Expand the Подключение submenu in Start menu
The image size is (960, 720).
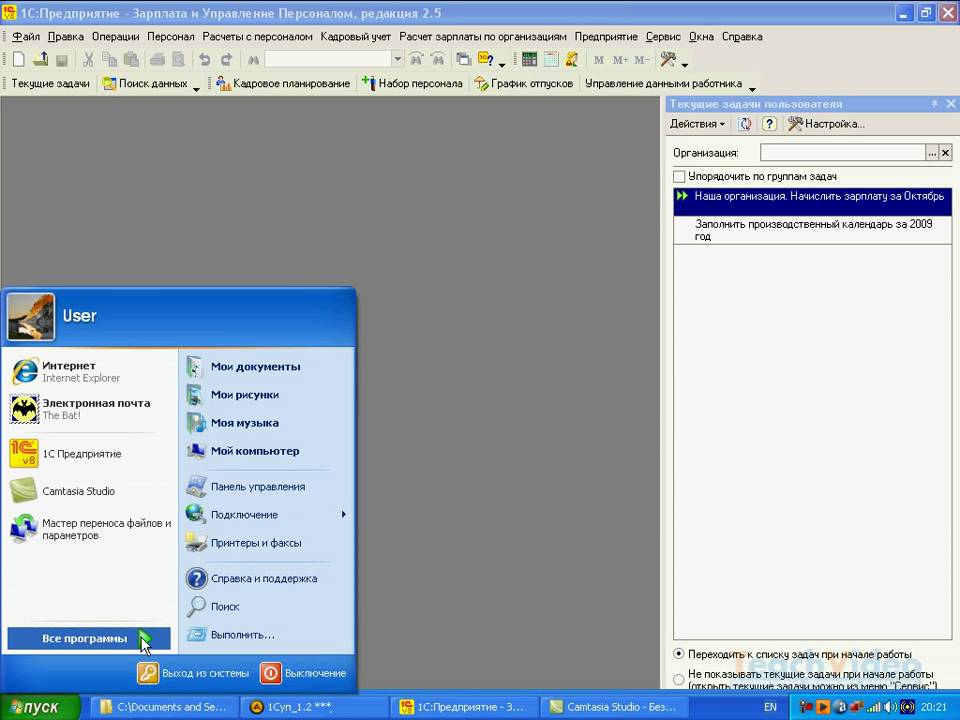click(343, 514)
